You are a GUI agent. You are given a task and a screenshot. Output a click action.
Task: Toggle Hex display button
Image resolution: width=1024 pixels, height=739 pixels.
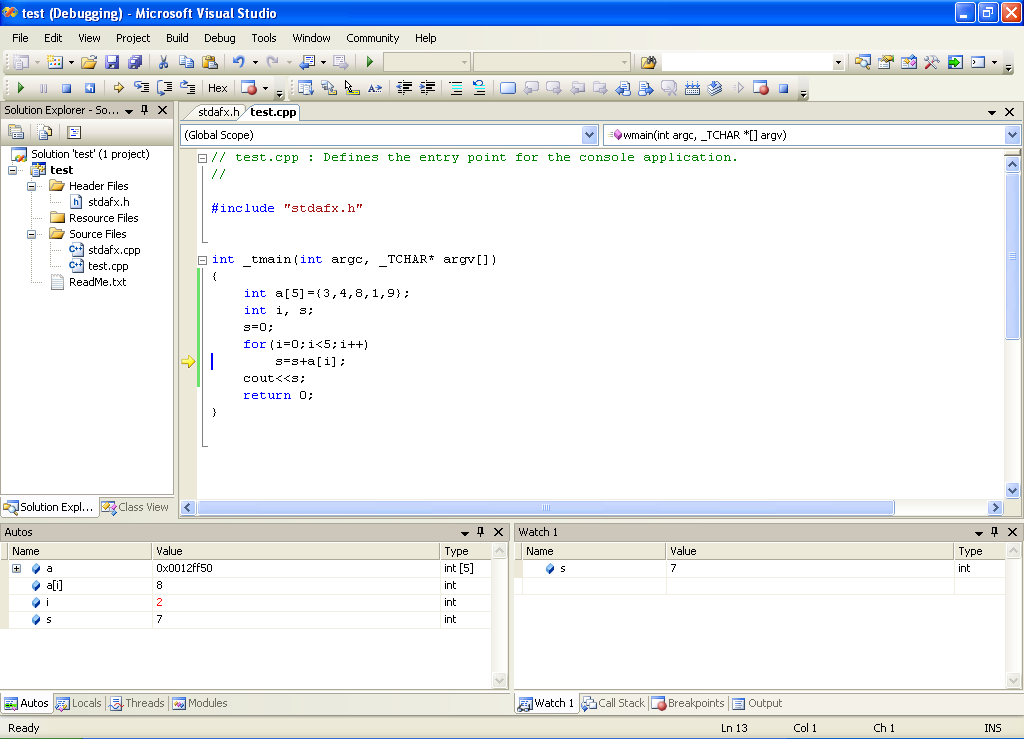217,88
